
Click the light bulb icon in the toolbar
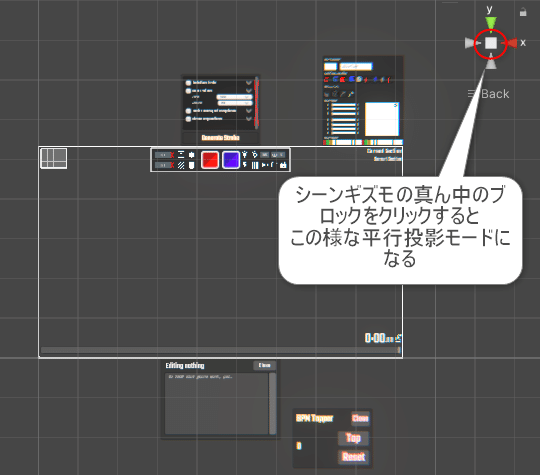[x=245, y=154]
